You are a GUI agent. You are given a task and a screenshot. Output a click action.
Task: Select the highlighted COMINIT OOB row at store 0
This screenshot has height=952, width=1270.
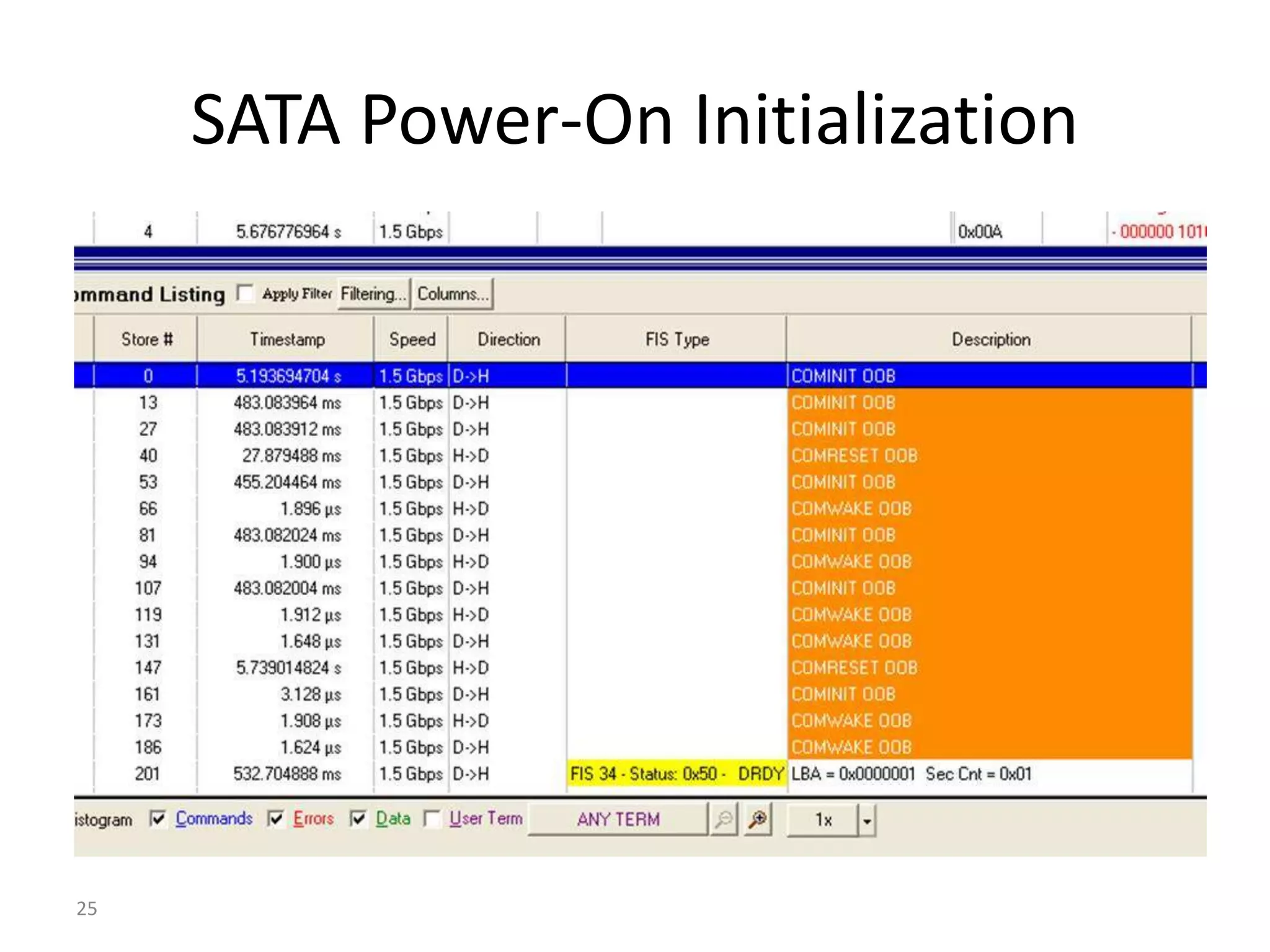click(x=843, y=376)
